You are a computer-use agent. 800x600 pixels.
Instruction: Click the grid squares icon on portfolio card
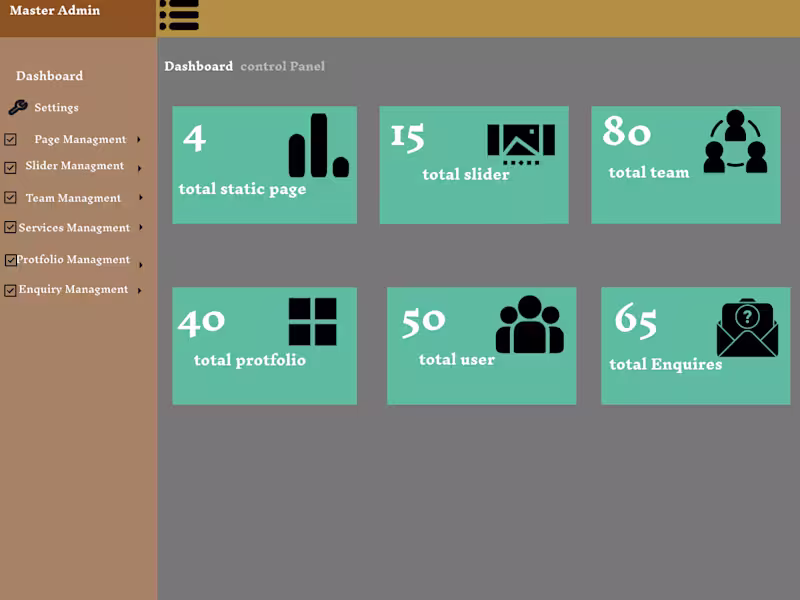[x=312, y=322]
